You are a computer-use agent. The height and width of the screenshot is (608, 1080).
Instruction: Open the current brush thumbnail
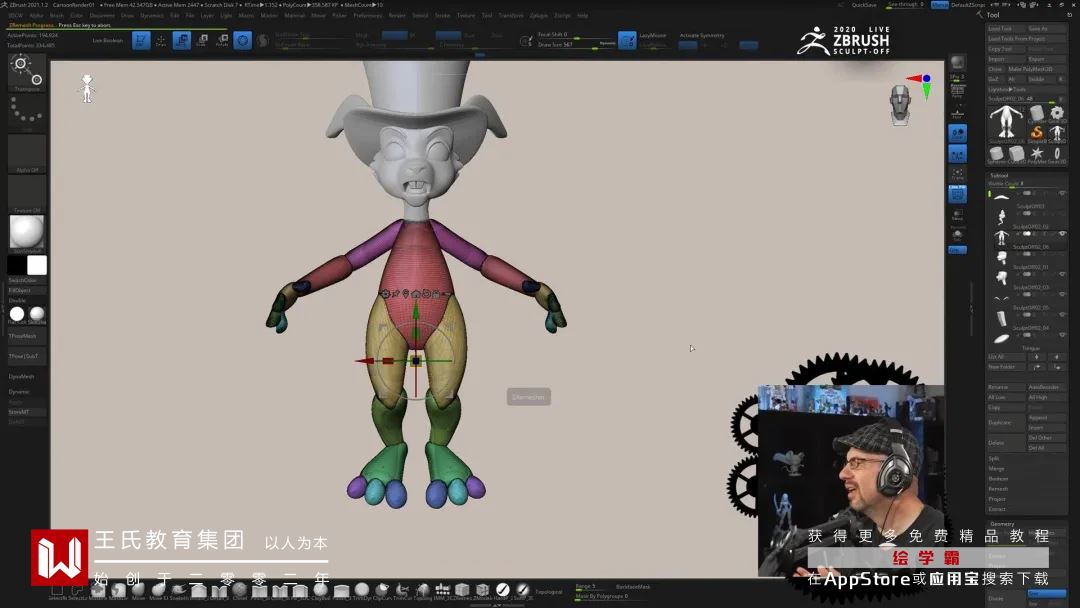click(27, 72)
